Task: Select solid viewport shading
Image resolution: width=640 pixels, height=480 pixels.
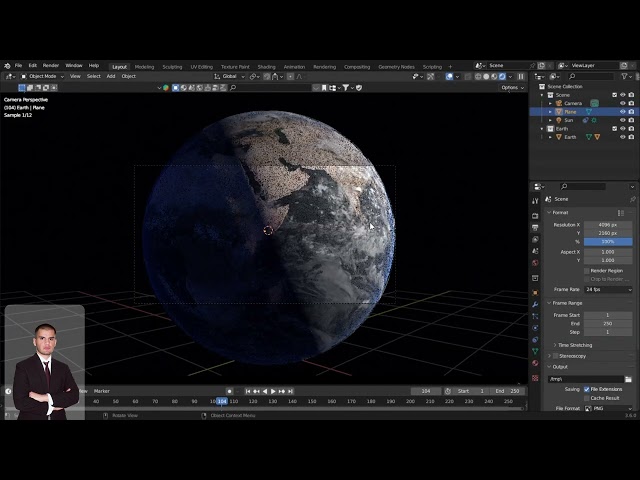Action: point(486,76)
